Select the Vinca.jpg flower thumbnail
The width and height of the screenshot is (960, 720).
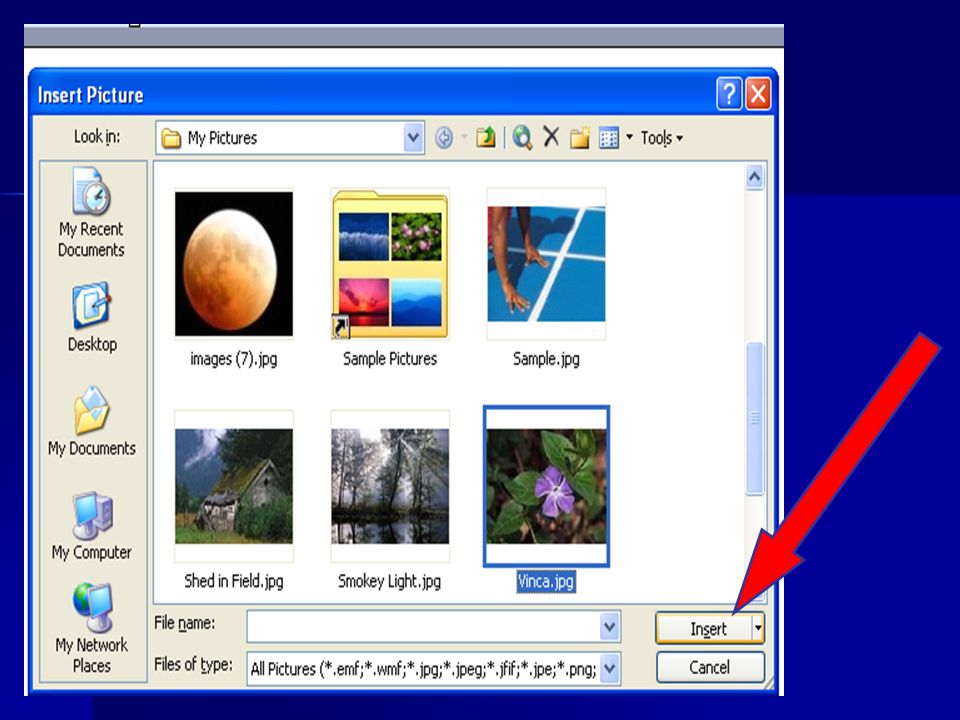pos(546,486)
